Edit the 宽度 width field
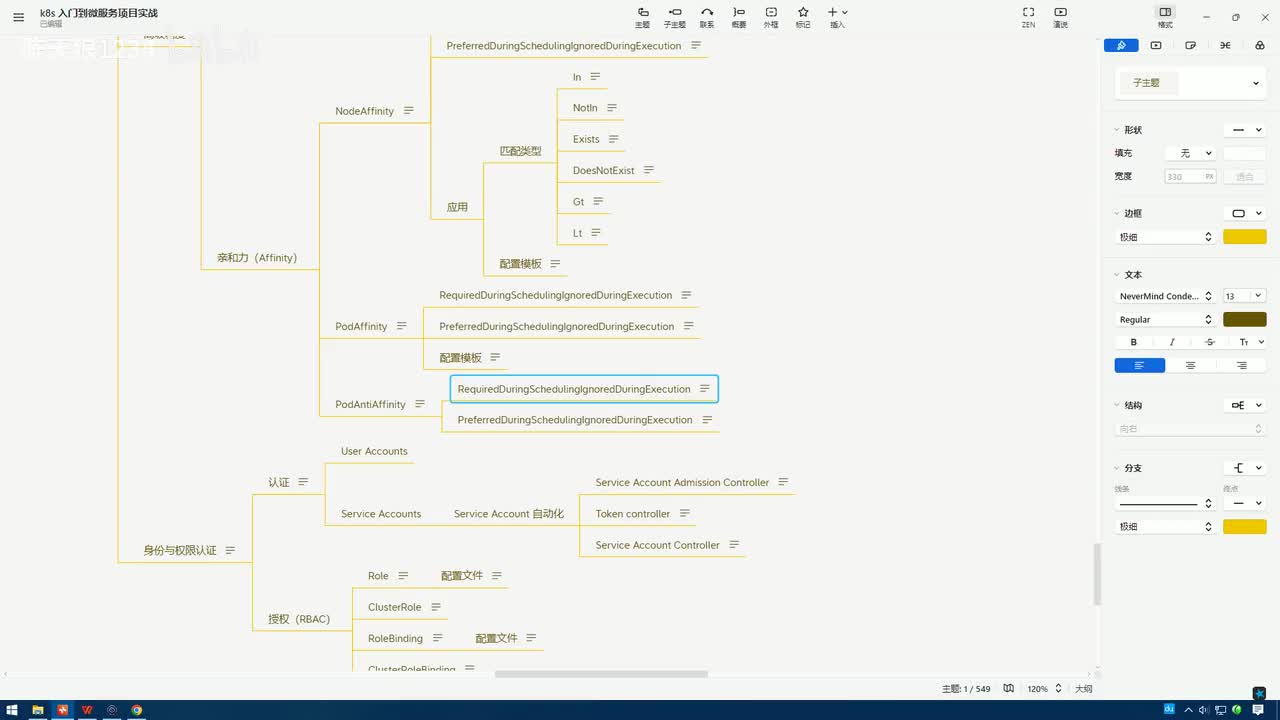The height and width of the screenshot is (720, 1280). pos(1190,176)
